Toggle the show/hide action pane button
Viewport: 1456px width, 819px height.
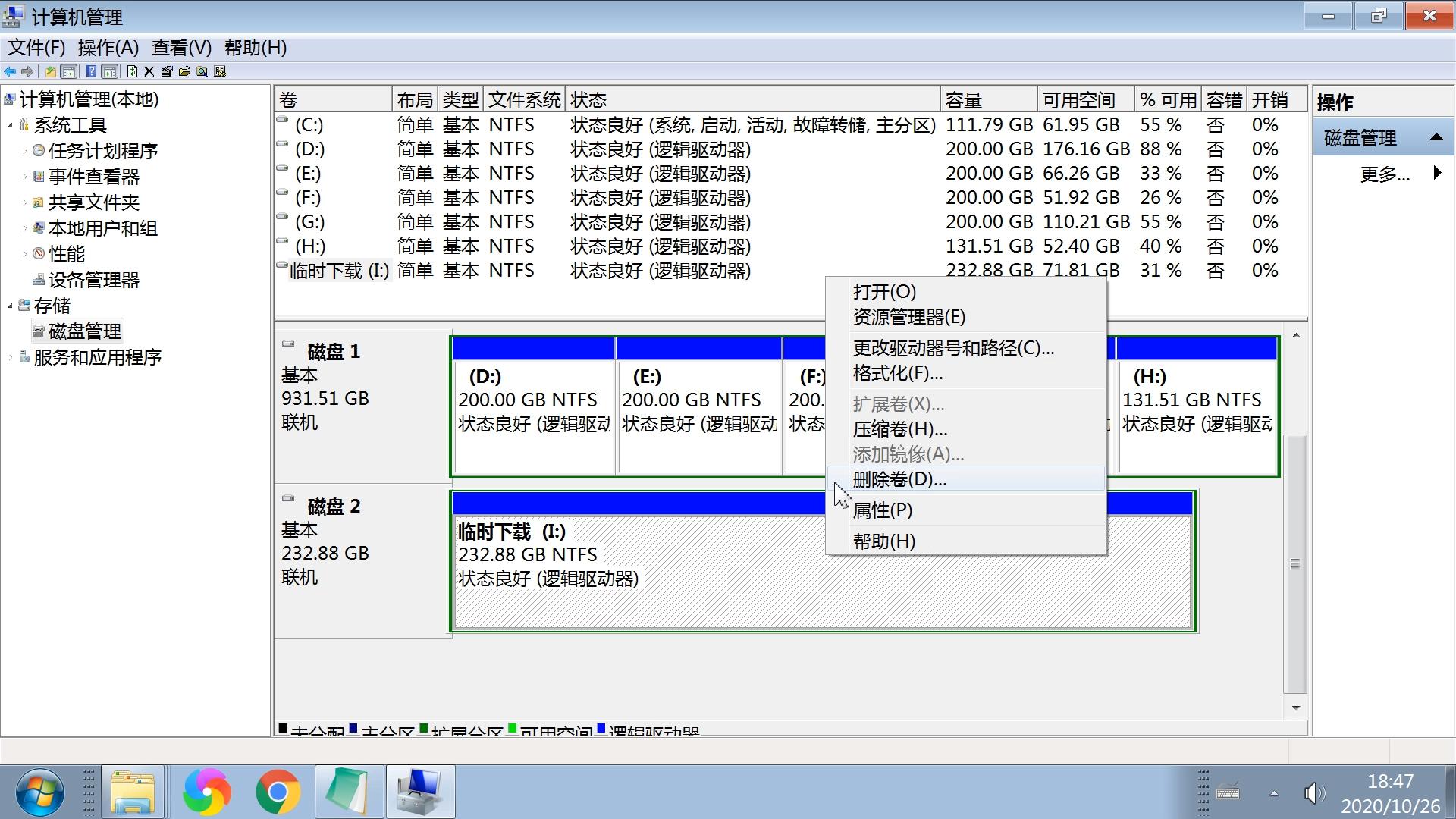(x=110, y=71)
